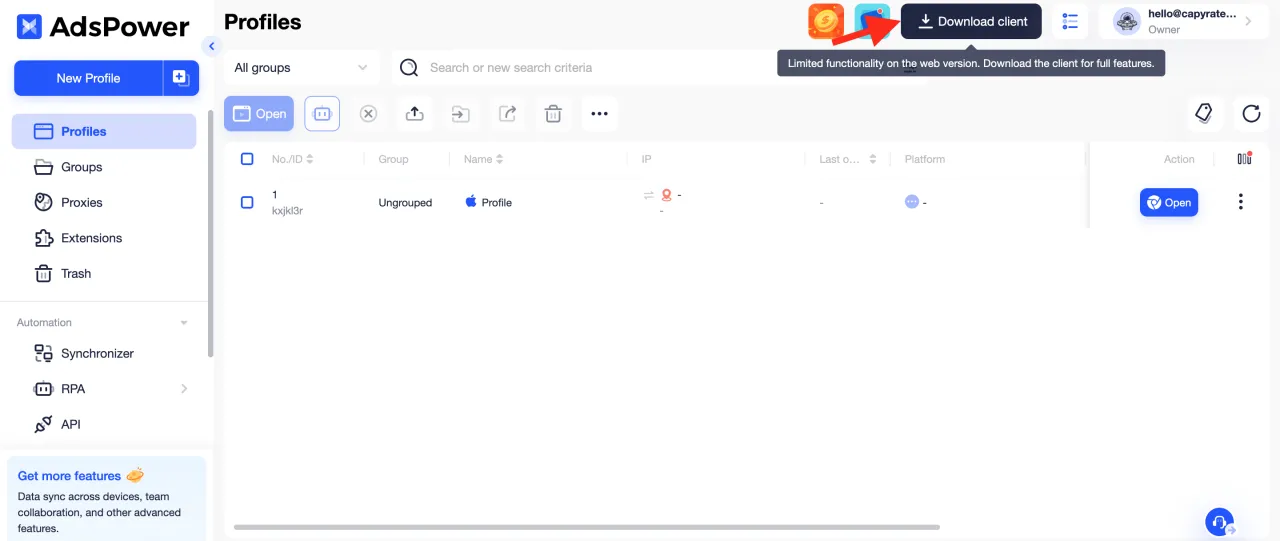Image resolution: width=1280 pixels, height=541 pixels.
Task: Collapse the sidebar with the arrow handle
Action: pos(211,46)
